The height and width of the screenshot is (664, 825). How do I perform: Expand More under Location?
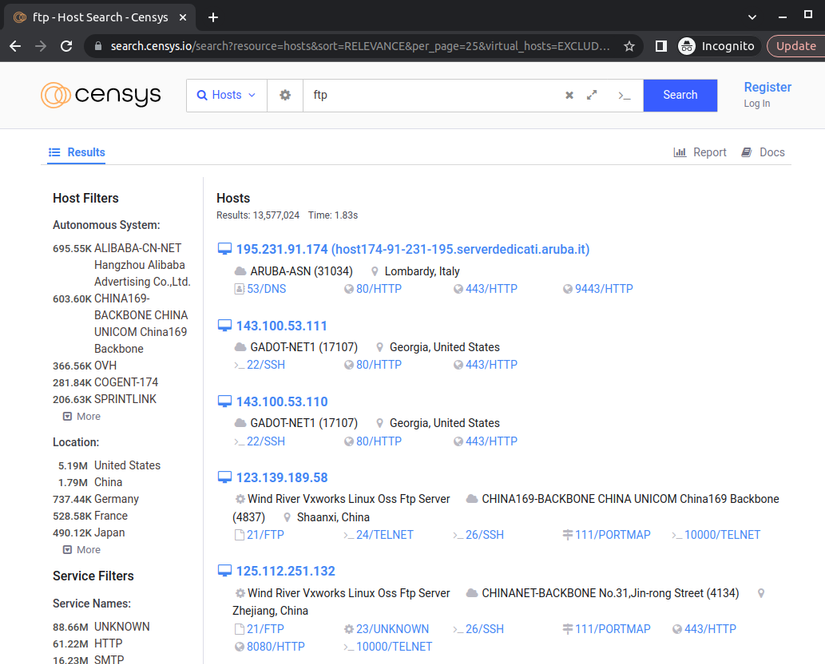pyautogui.click(x=82, y=549)
